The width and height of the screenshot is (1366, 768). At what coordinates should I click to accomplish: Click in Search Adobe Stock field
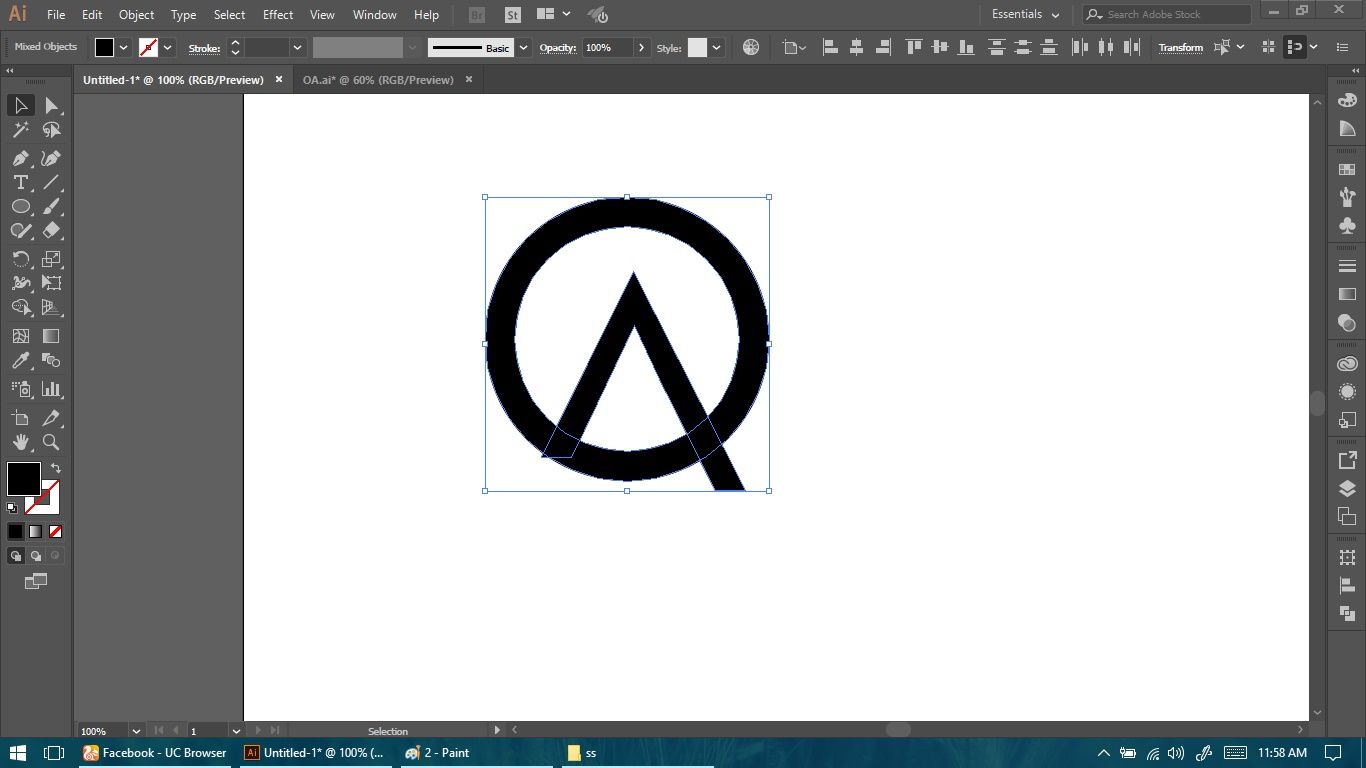point(1167,14)
